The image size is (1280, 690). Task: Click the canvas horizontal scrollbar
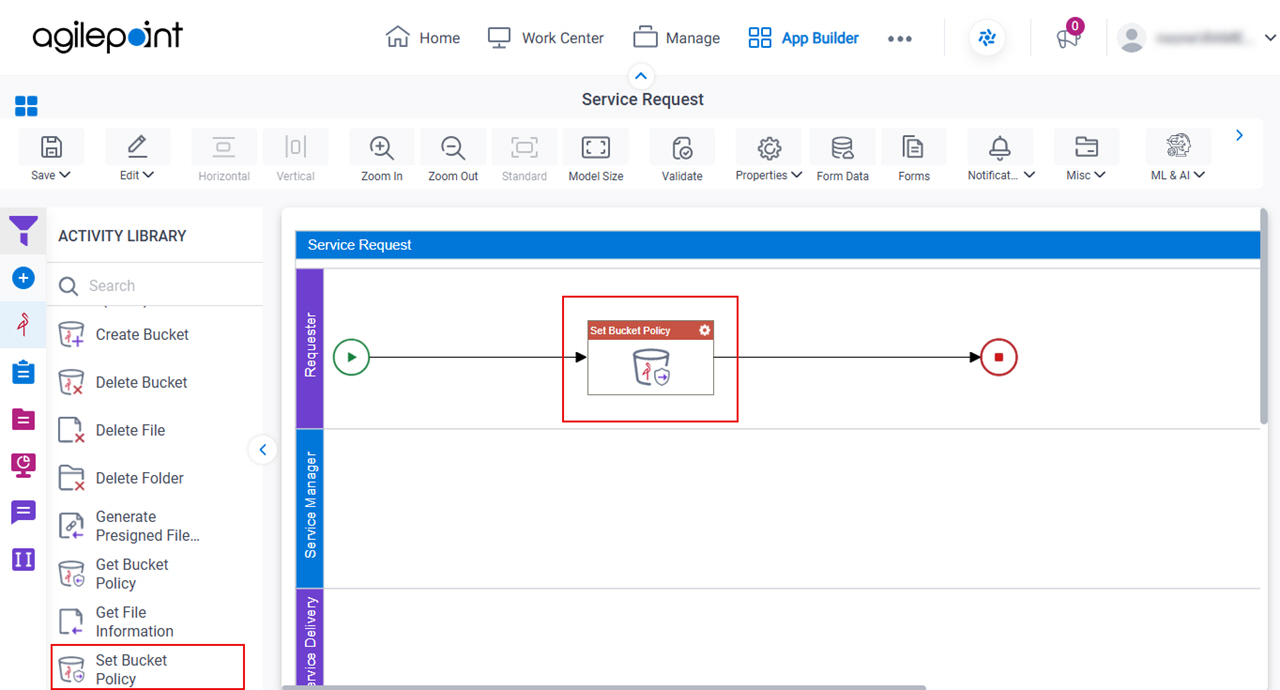pos(604,687)
